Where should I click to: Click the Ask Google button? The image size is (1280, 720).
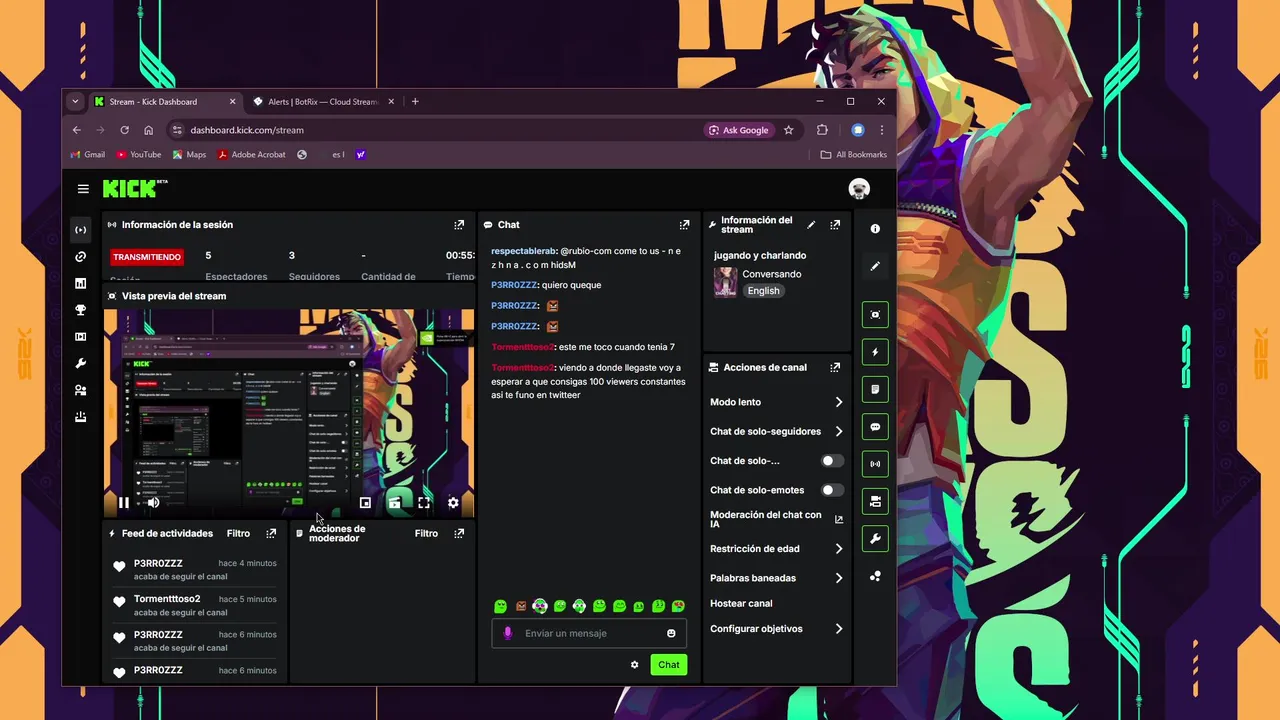[739, 130]
